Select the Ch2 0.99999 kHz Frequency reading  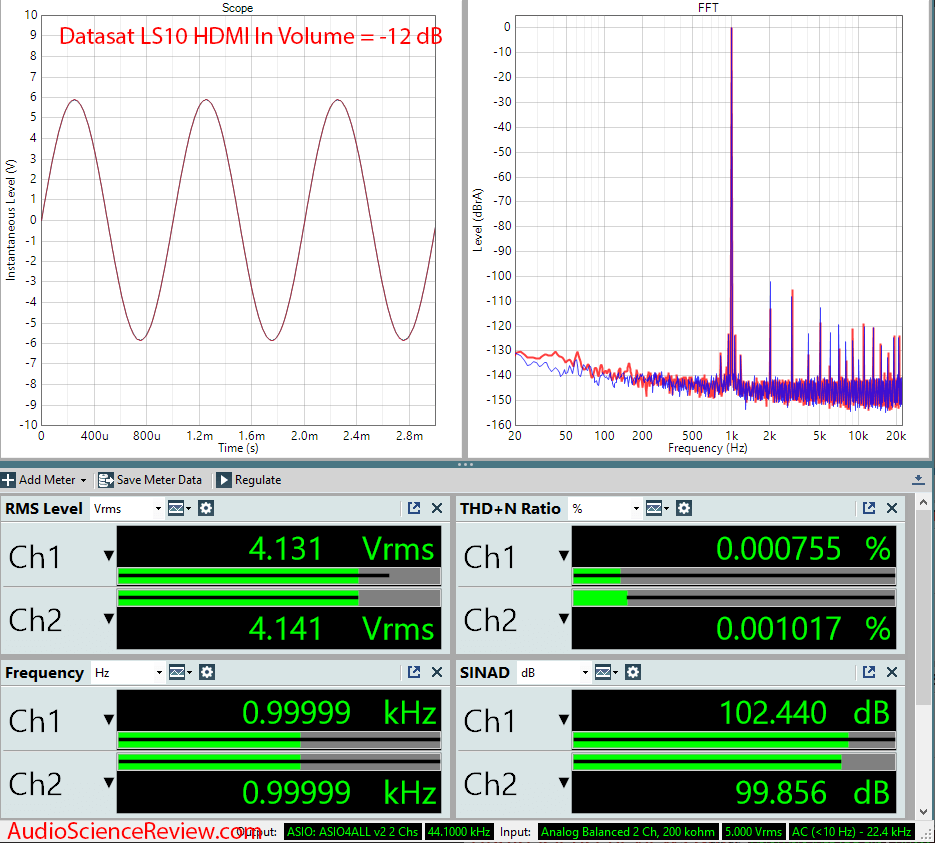click(279, 792)
